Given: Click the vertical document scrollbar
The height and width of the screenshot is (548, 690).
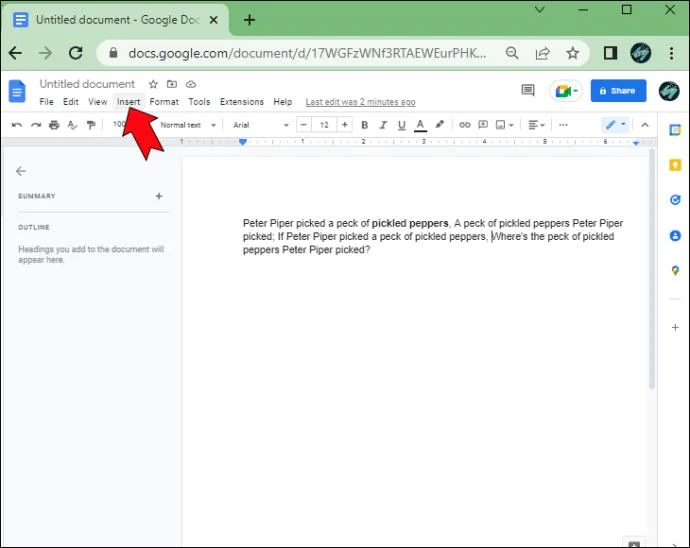Looking at the screenshot, I should (652, 268).
